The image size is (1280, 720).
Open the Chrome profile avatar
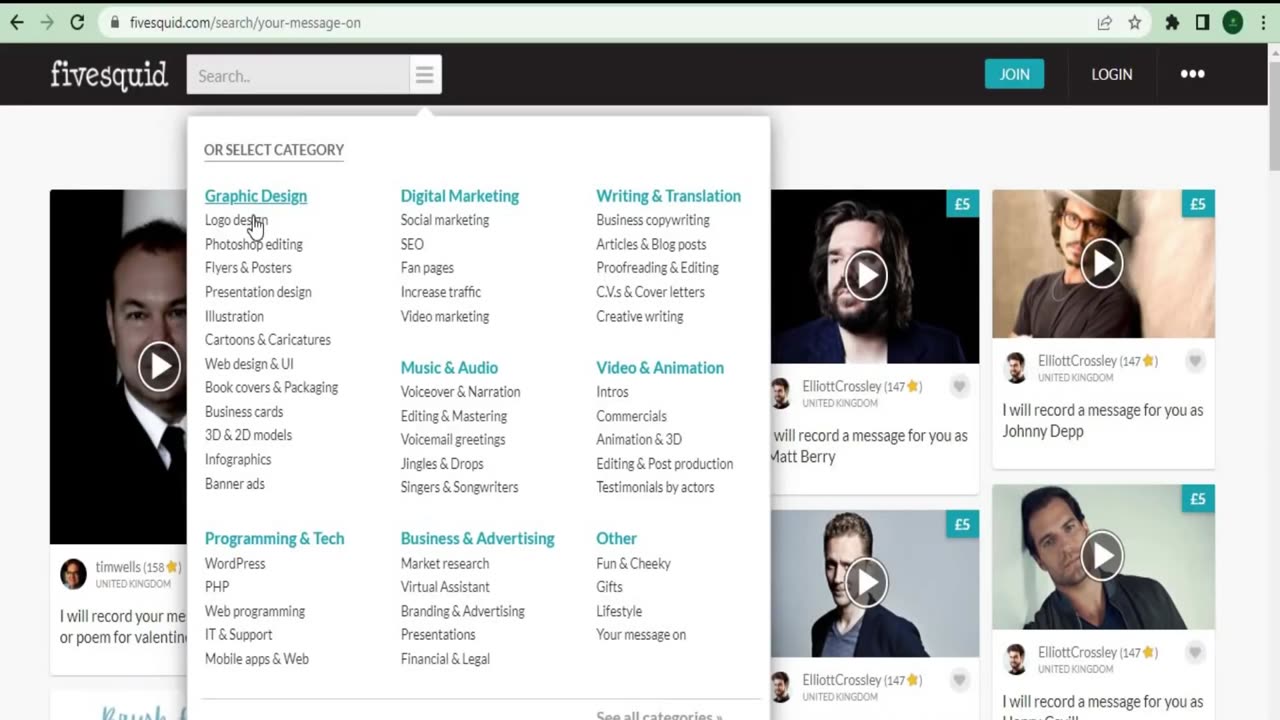(1233, 22)
